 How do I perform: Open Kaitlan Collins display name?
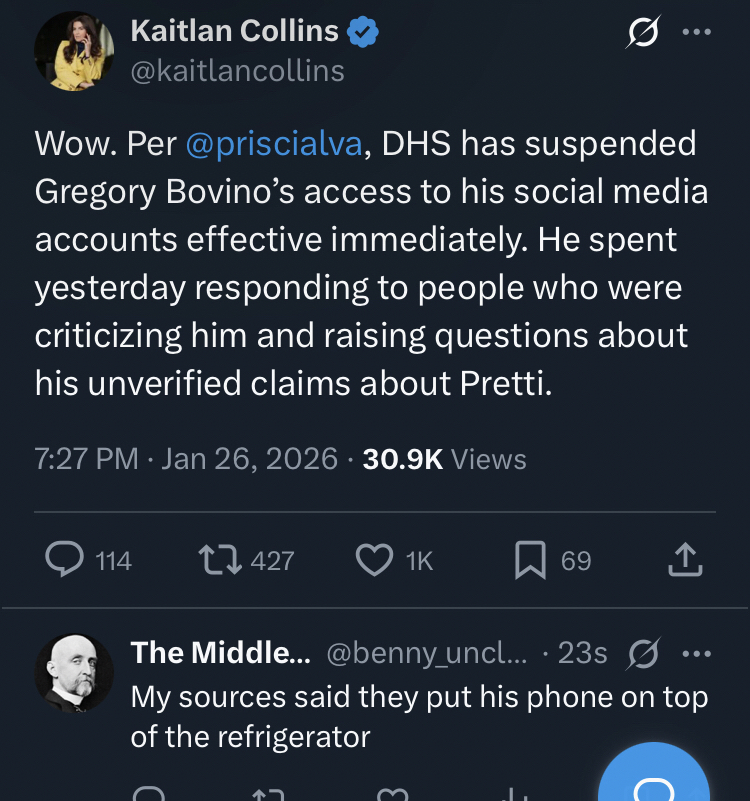coord(235,31)
